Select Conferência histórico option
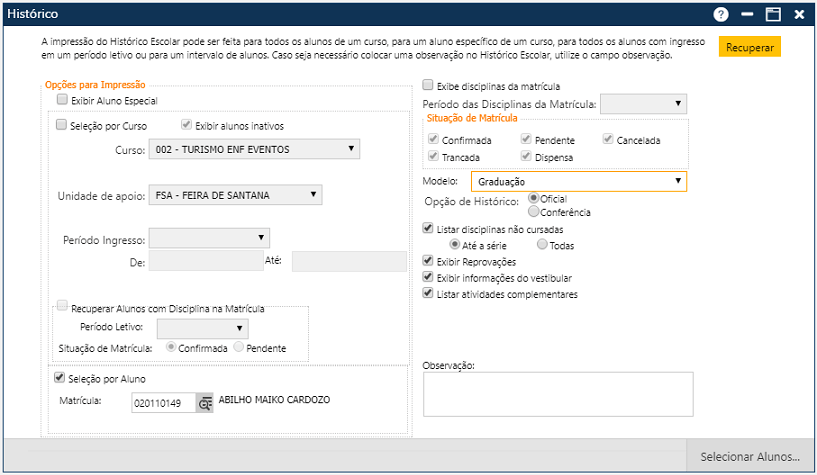The height and width of the screenshot is (475, 817). click(534, 212)
